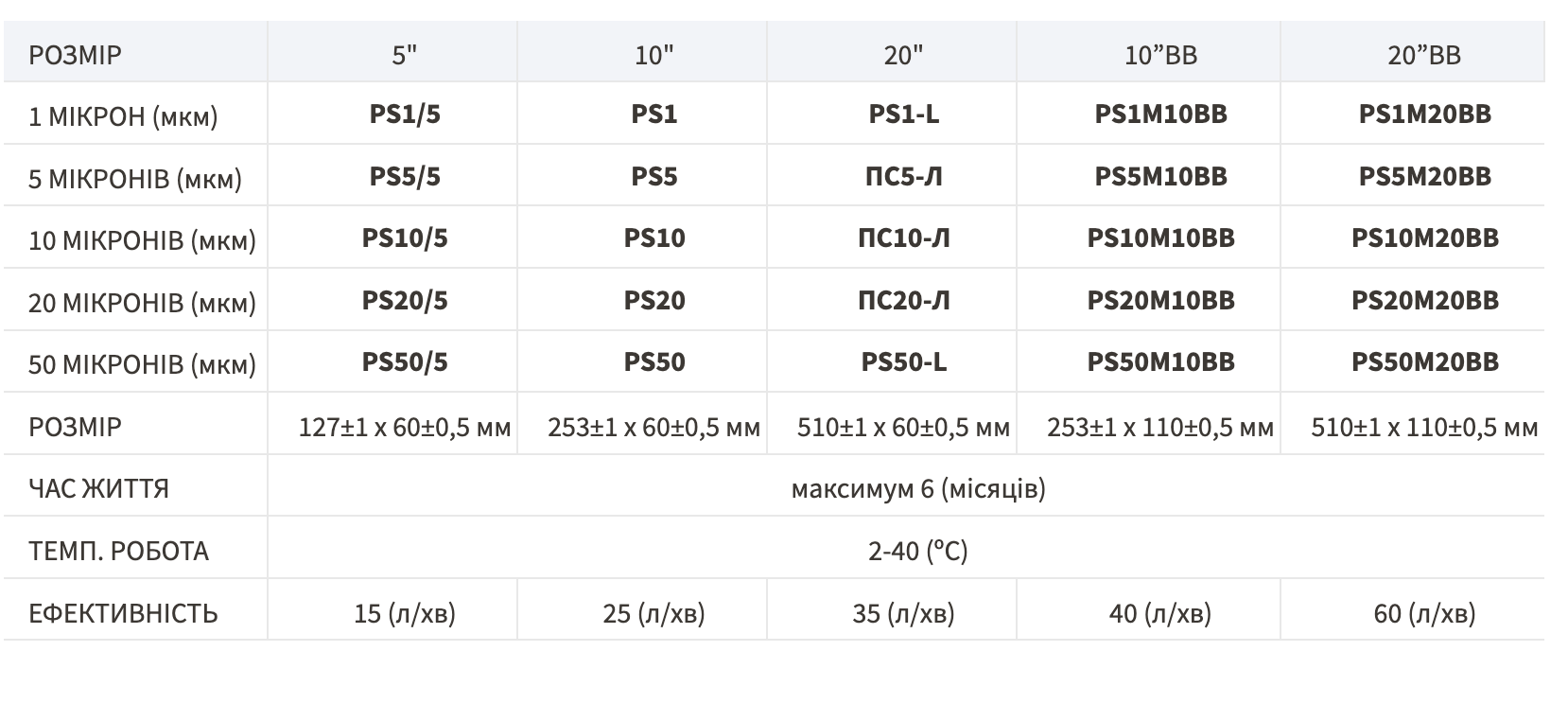Select the 5" column header

pos(405,55)
